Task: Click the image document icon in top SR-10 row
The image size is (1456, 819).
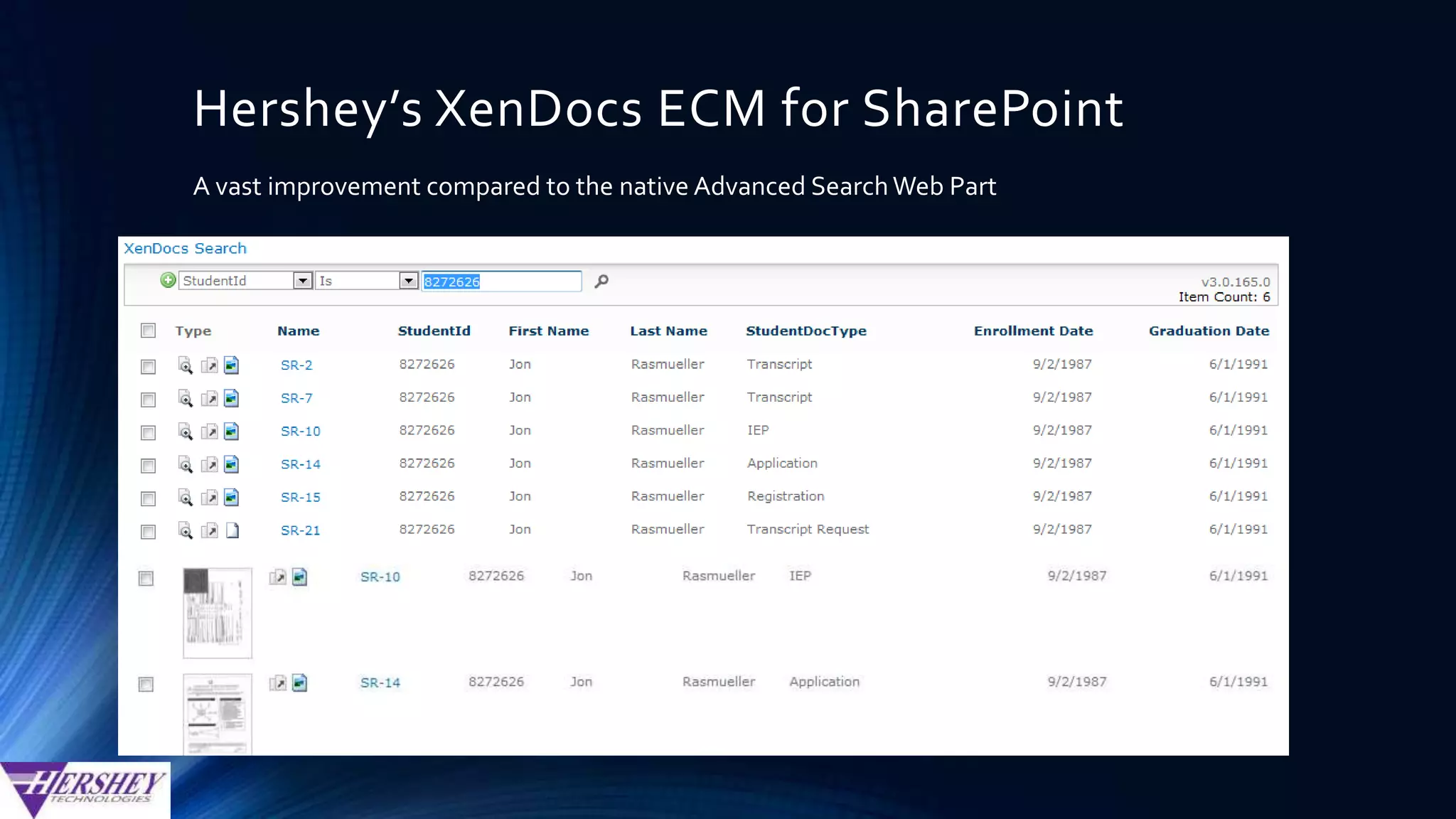Action: tap(232, 432)
